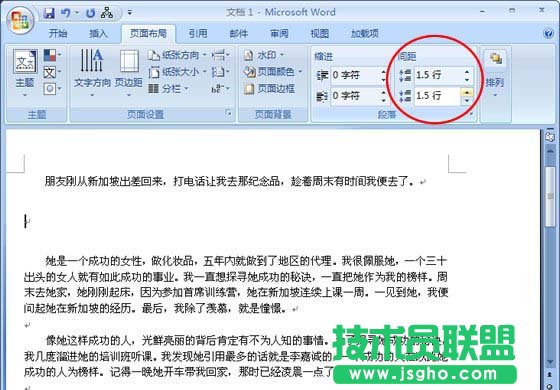Open Word help question mark icon
This screenshot has height=390, width=560.
[x=549, y=33]
